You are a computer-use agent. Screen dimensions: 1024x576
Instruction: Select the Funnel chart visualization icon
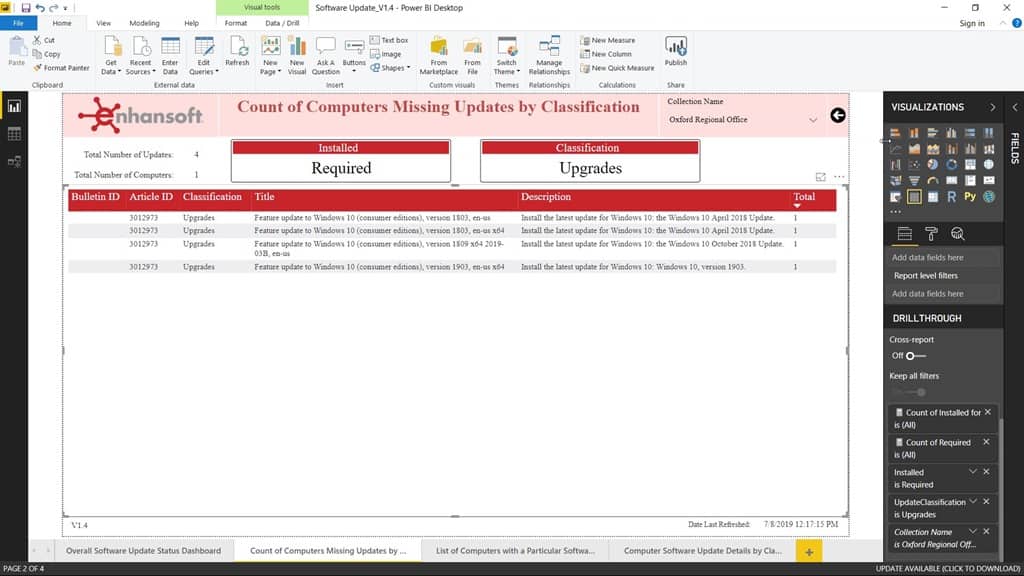(914, 181)
